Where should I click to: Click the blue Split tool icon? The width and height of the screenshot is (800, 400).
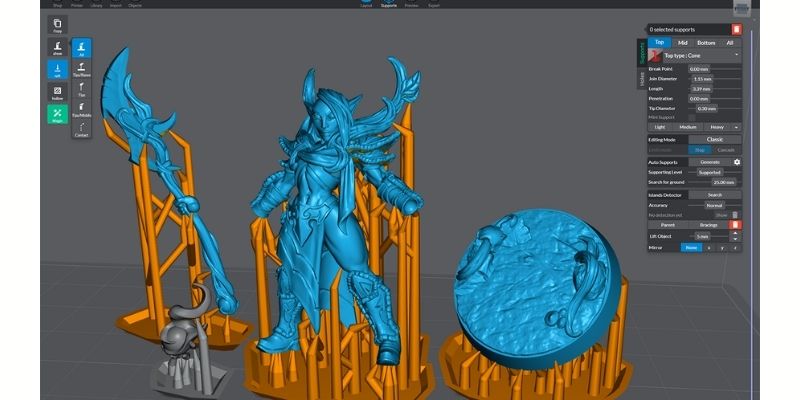click(57, 70)
